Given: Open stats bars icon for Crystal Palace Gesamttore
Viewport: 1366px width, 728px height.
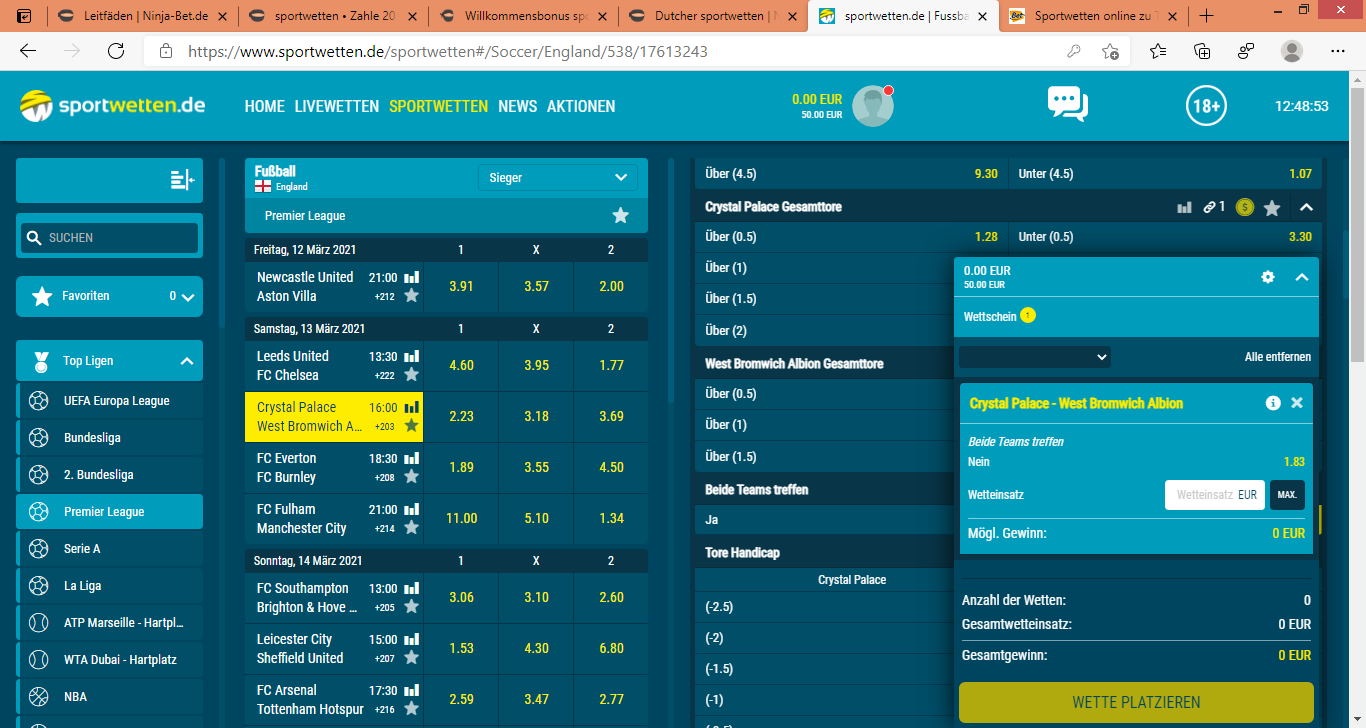Looking at the screenshot, I should [x=1185, y=207].
